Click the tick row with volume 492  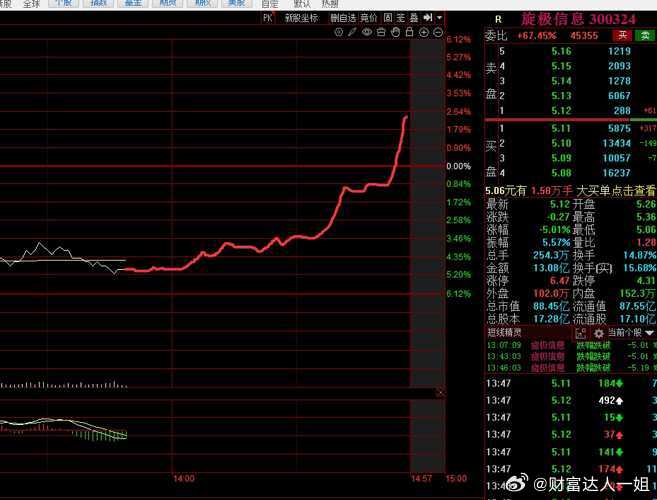coord(570,401)
